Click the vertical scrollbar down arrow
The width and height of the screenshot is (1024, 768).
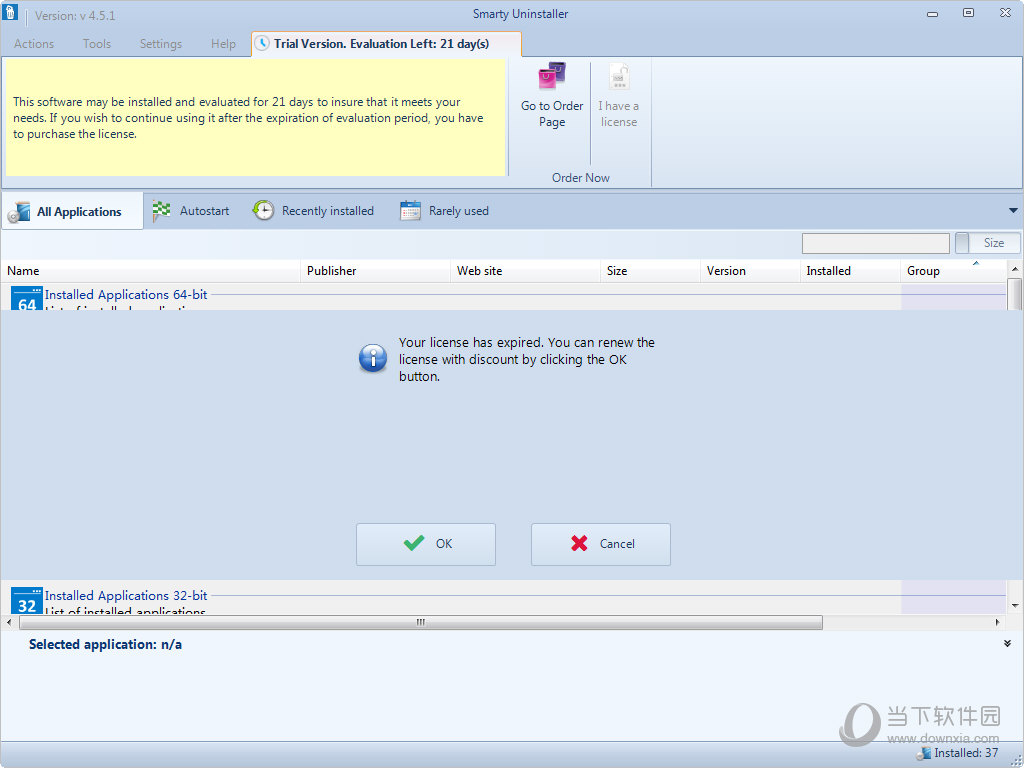click(x=1014, y=605)
